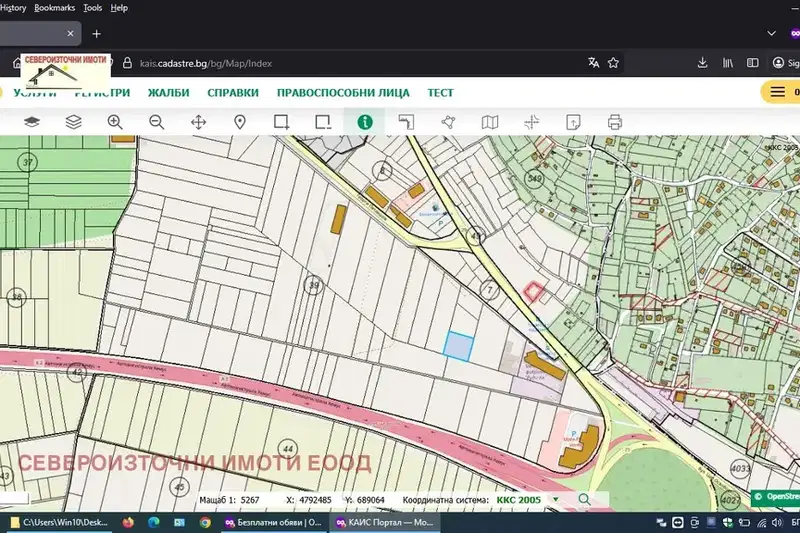This screenshot has width=800, height=533.
Task: Click the red outlined parcel on map
Action: 534,292
